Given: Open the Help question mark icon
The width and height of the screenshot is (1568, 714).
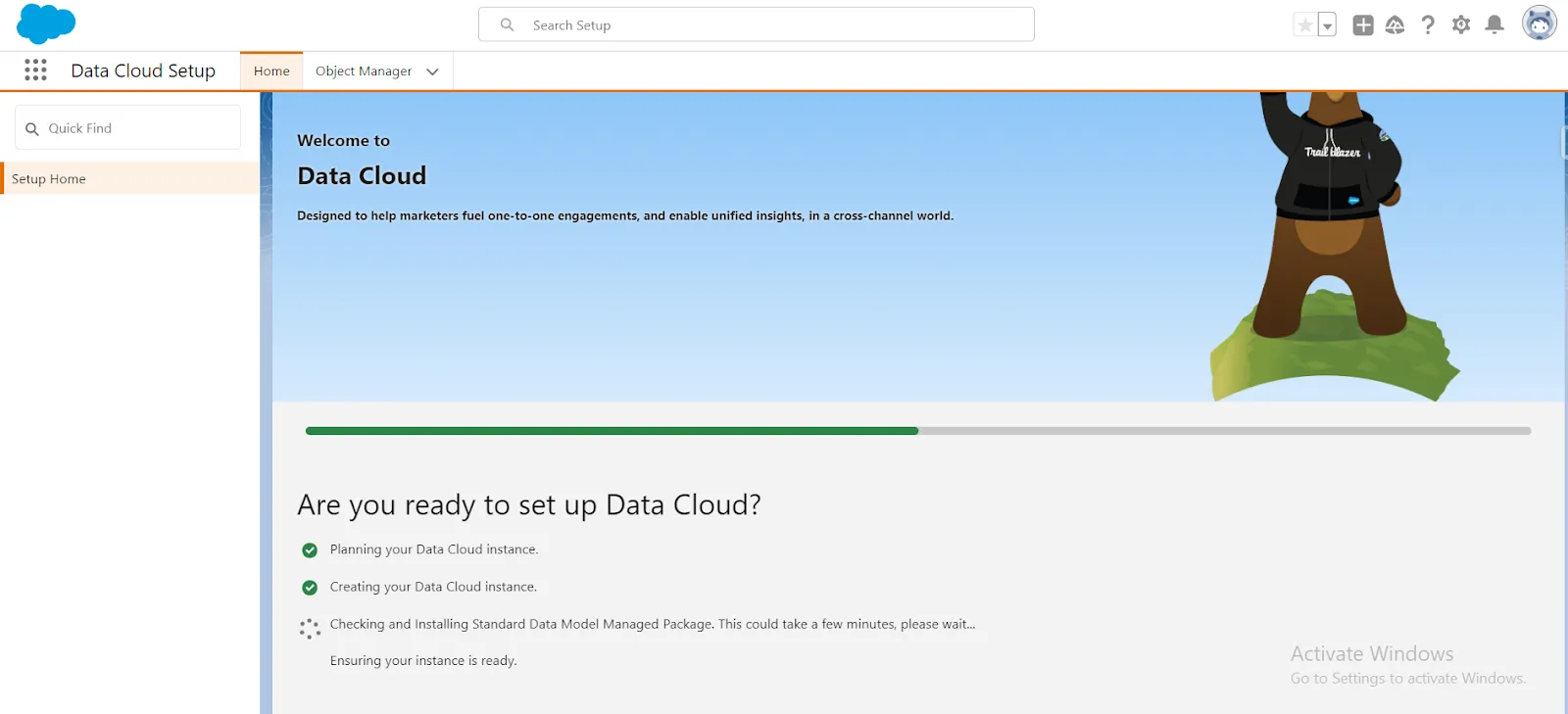Looking at the screenshot, I should click(x=1428, y=25).
